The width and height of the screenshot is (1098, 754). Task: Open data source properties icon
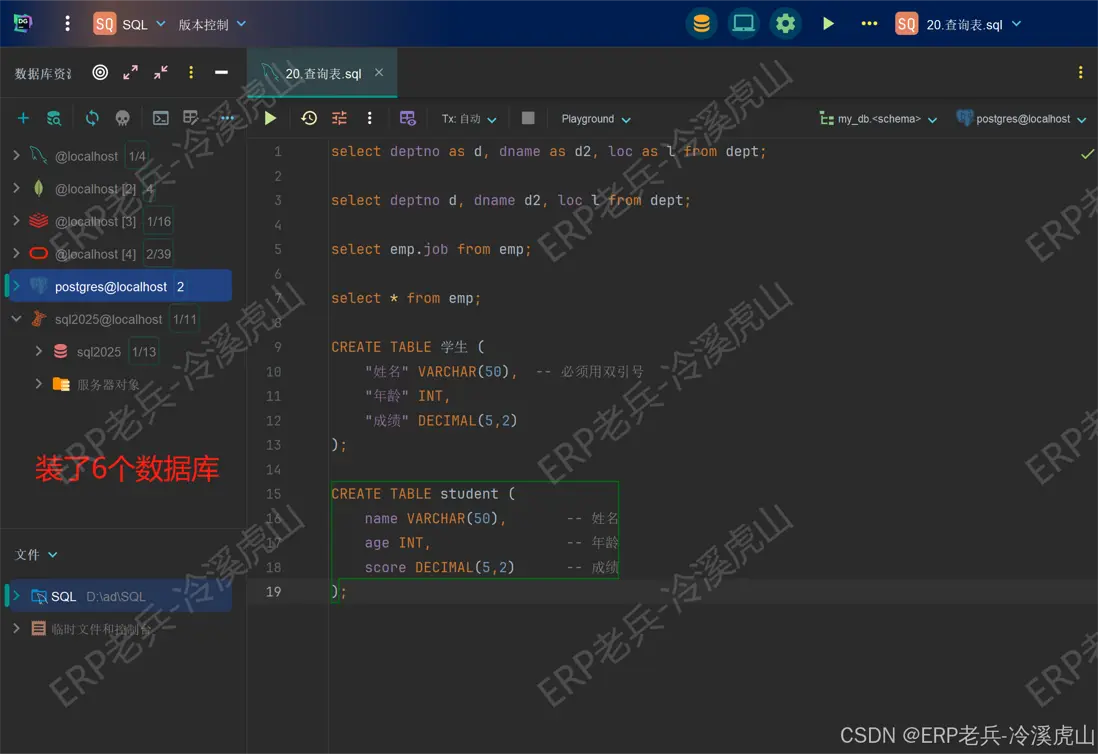(54, 118)
